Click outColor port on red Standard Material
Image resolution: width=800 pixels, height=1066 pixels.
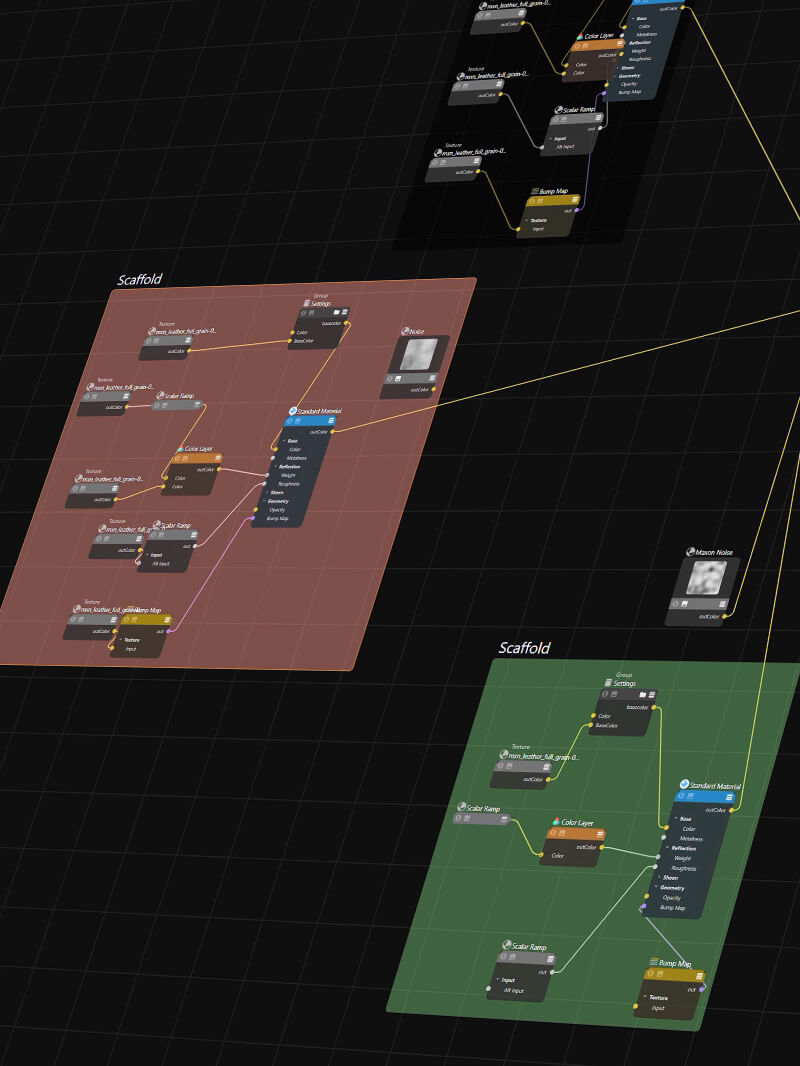[x=332, y=432]
